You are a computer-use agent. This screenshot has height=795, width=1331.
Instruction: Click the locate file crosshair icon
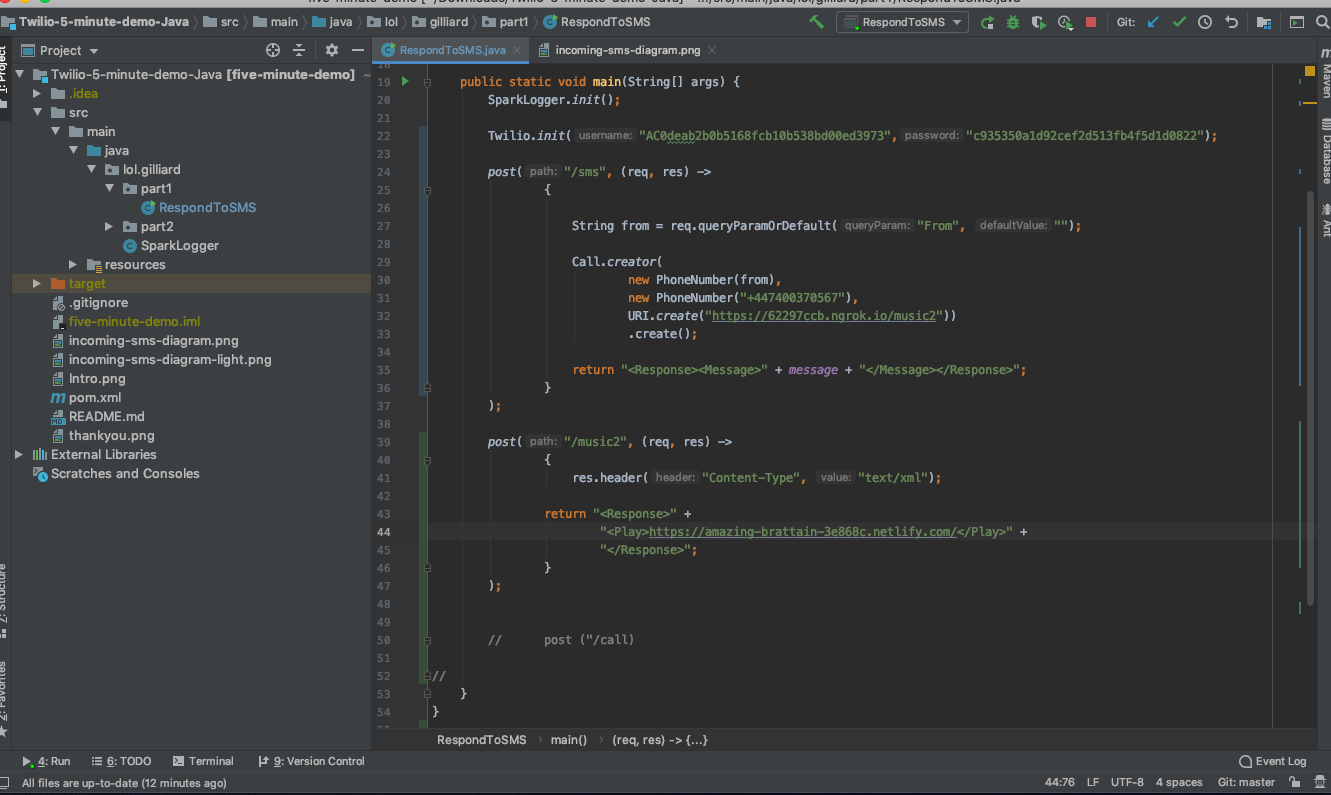tap(273, 50)
